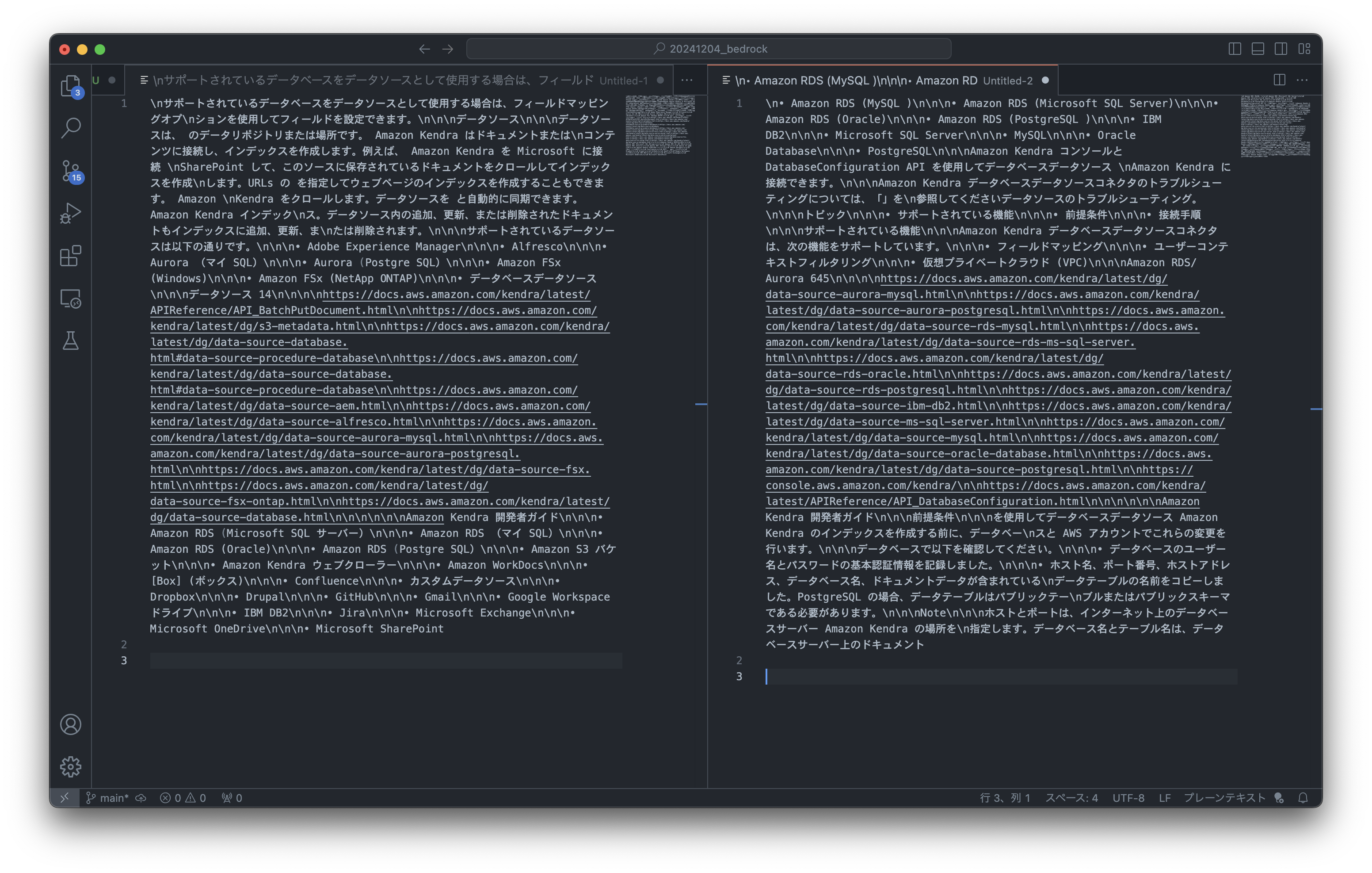
Task: Open the Extensions view icon
Action: click(71, 256)
